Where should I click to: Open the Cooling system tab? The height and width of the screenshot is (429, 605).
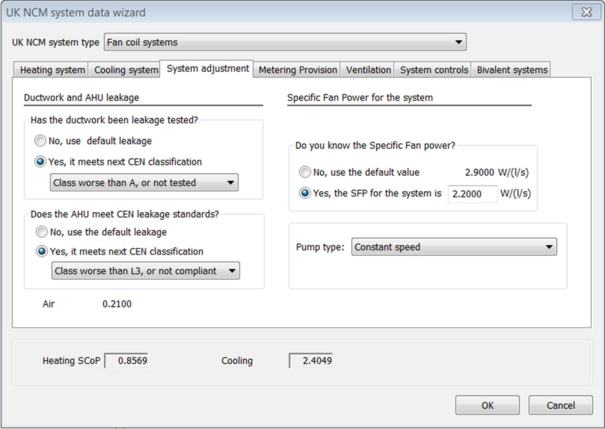point(126,70)
